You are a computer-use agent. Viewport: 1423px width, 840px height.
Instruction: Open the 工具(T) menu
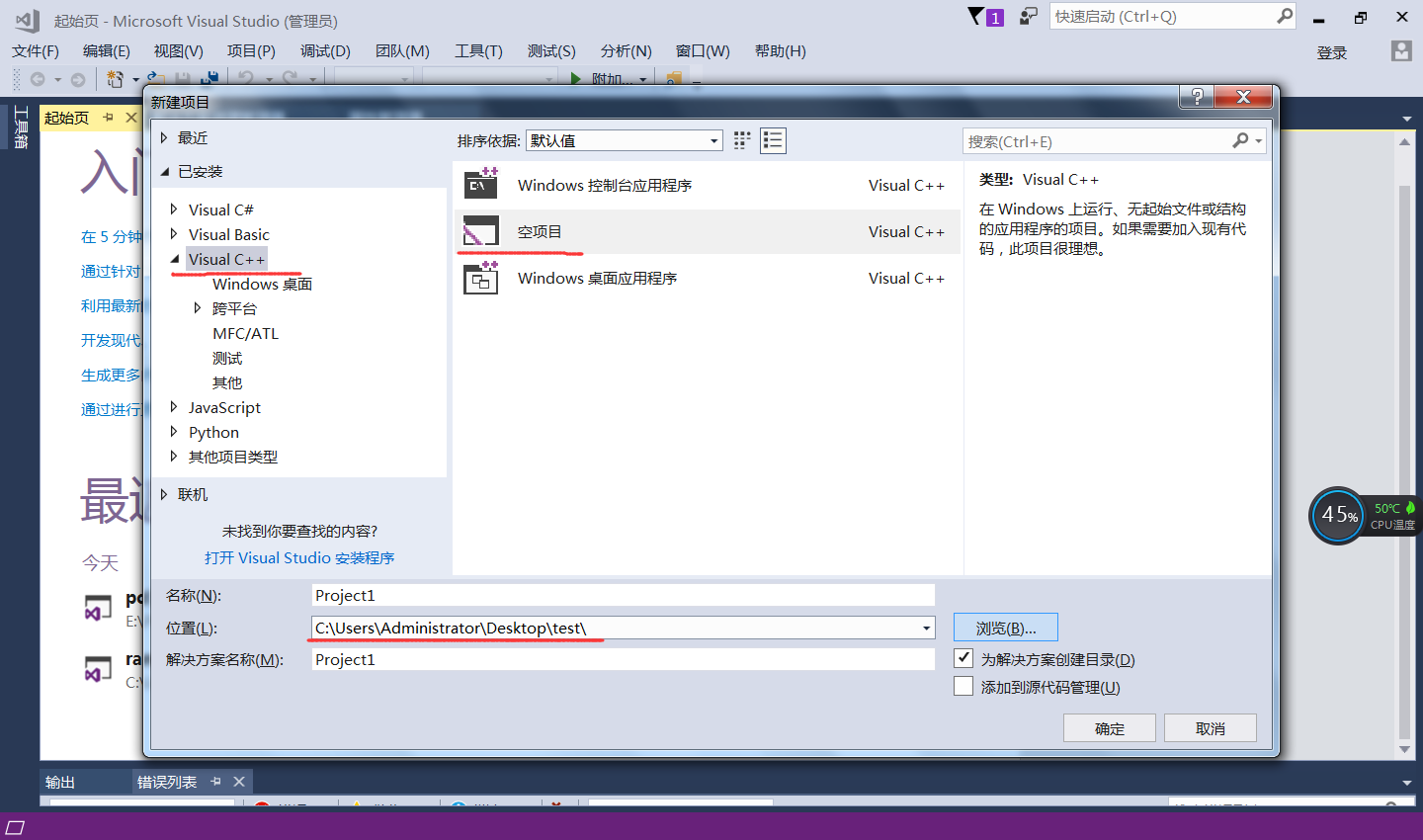[x=478, y=51]
